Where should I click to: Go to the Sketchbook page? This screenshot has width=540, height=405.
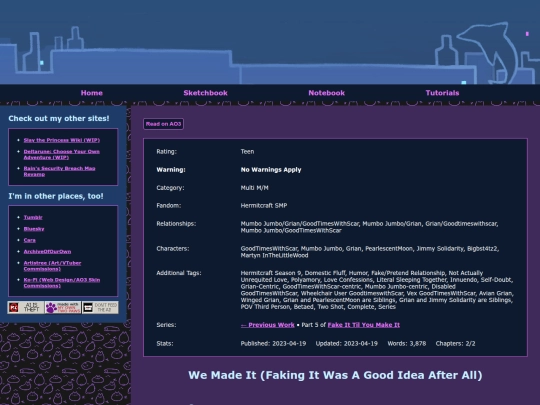pyautogui.click(x=205, y=93)
